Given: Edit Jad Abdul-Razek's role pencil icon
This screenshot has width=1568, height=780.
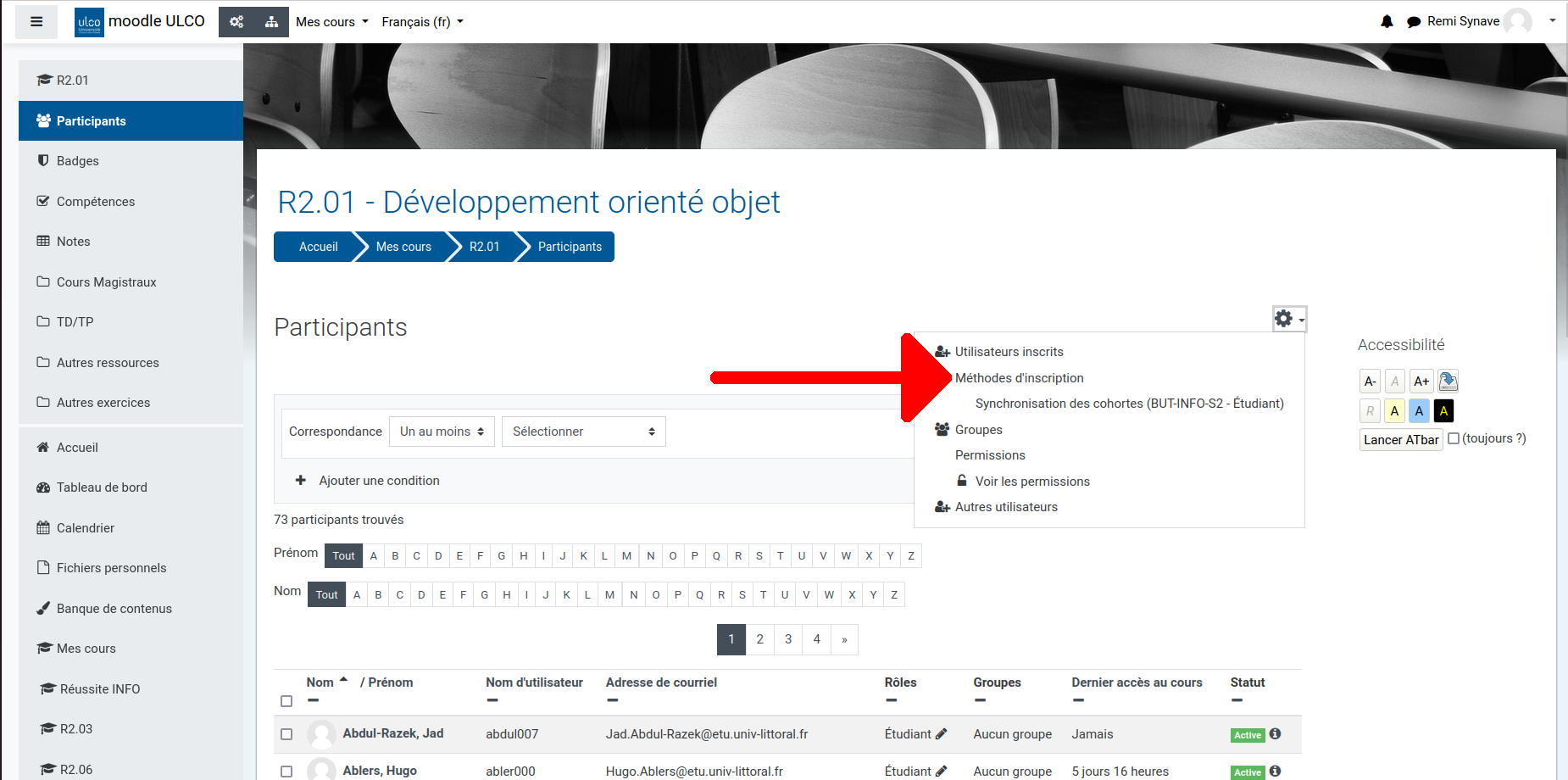Looking at the screenshot, I should [x=941, y=734].
